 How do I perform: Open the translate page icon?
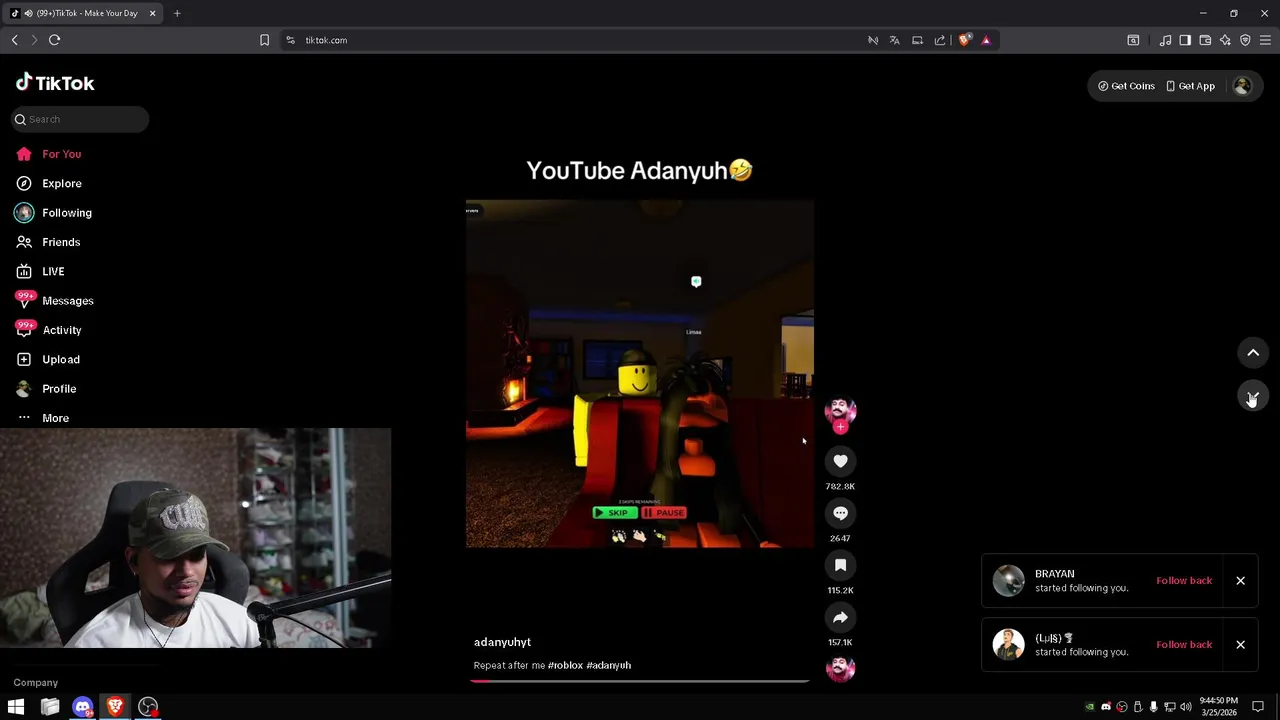coord(894,40)
